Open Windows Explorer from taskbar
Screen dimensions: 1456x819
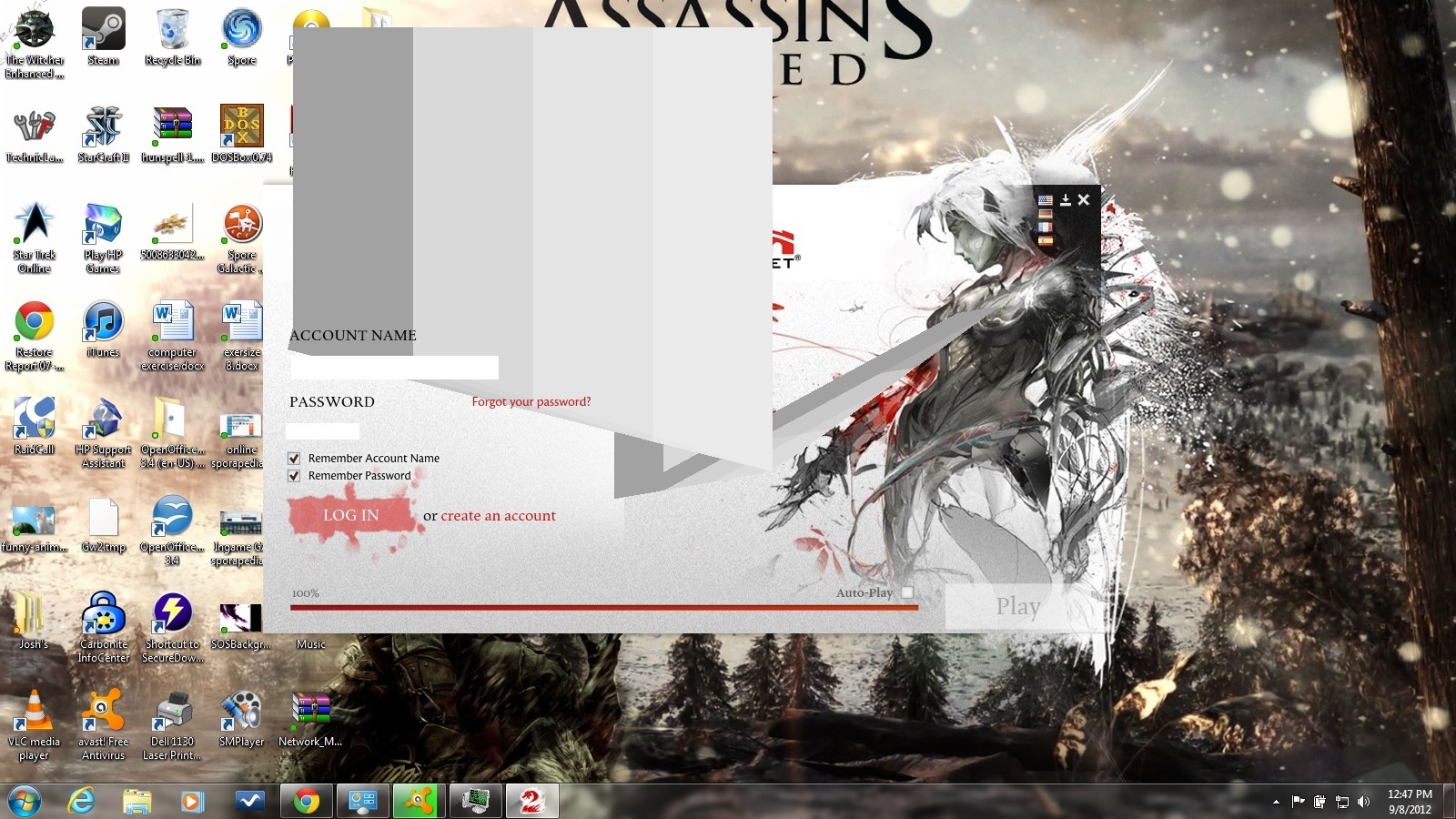click(137, 802)
